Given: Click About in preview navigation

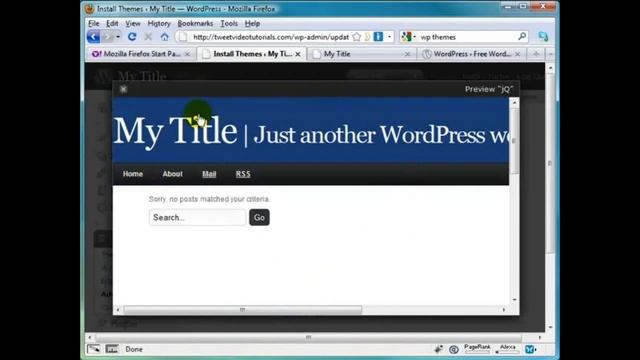Looking at the screenshot, I should [x=172, y=174].
